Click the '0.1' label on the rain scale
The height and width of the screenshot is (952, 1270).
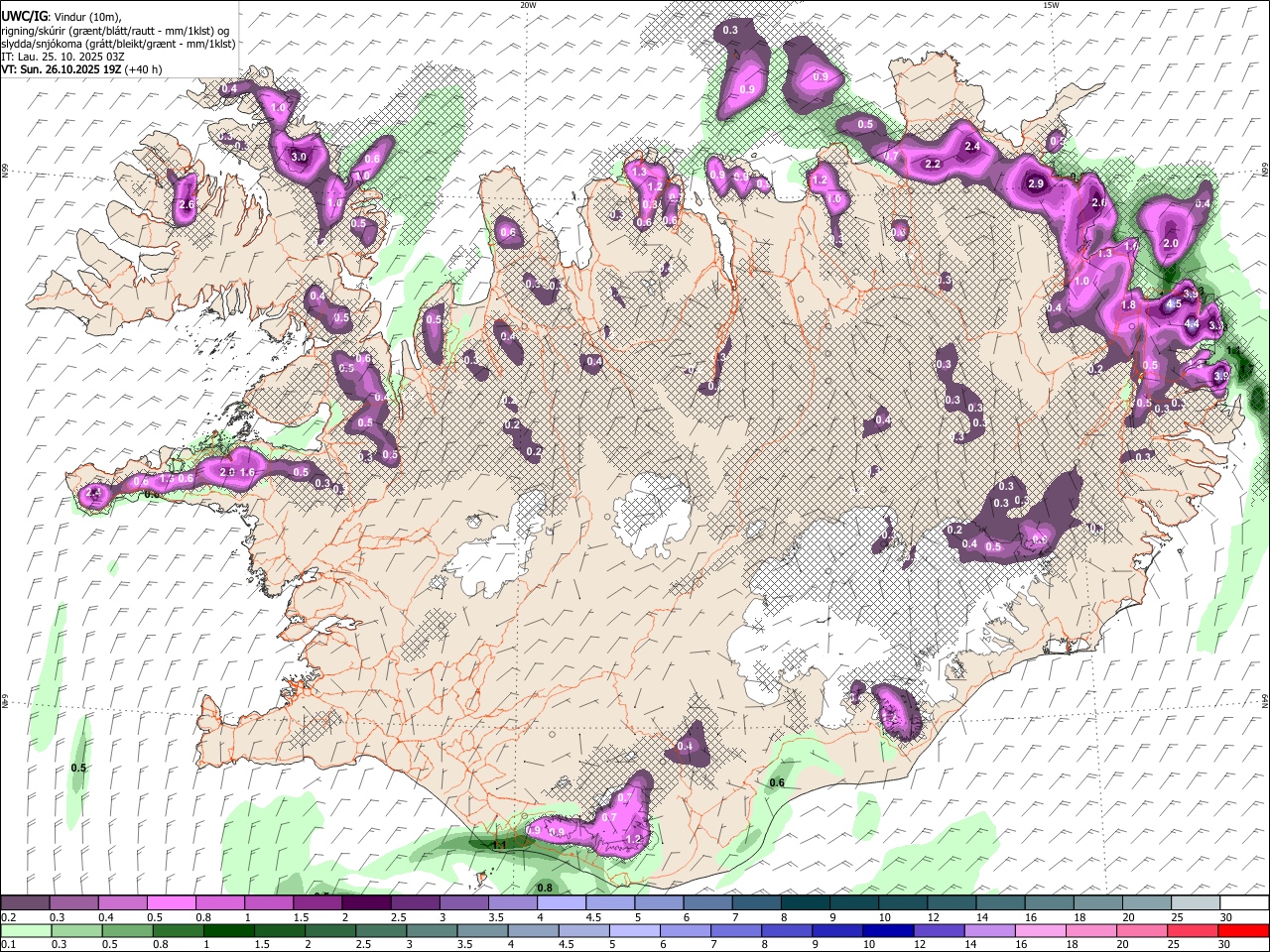point(8,945)
